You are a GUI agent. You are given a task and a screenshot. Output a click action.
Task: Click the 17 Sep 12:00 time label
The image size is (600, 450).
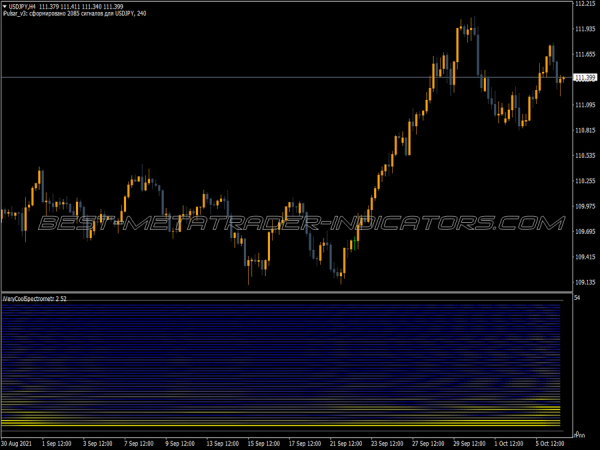coord(305,444)
